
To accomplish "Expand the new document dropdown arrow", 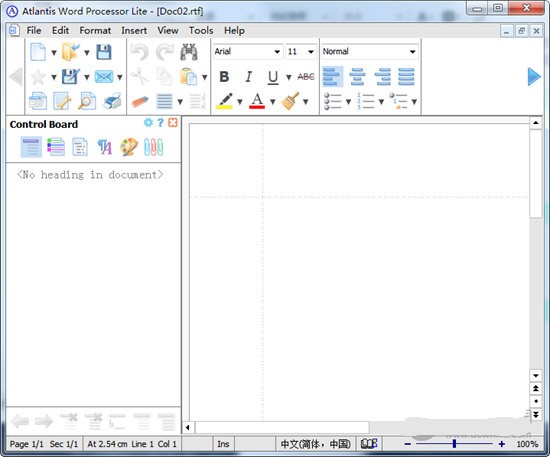I will click(x=54, y=53).
